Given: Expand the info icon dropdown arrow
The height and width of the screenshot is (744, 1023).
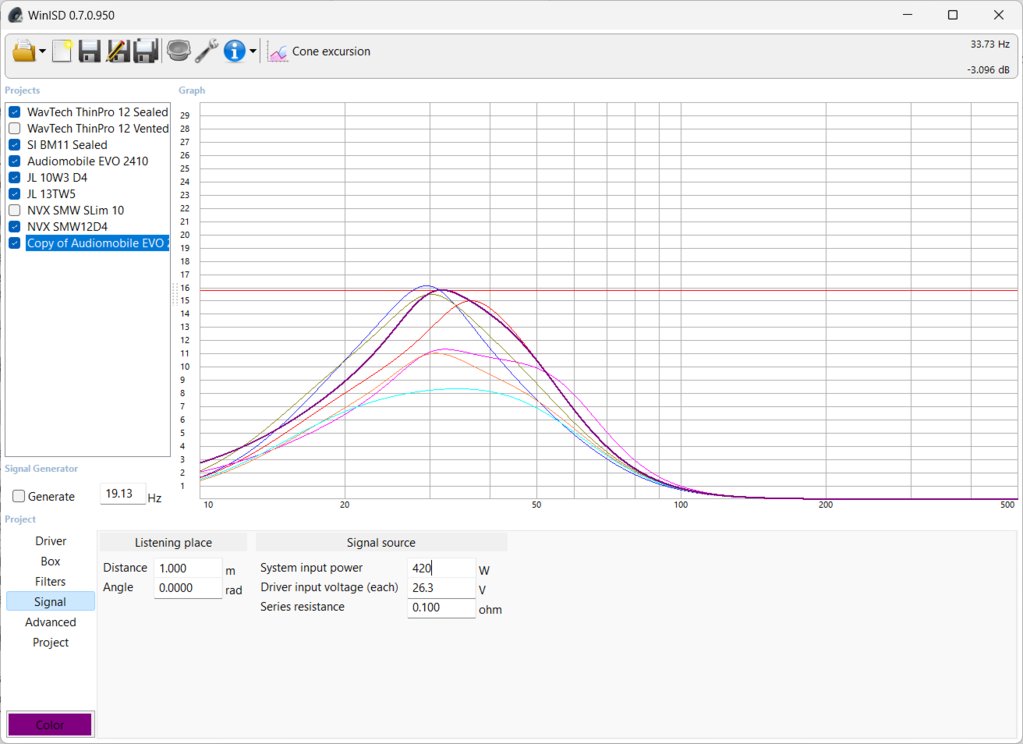Looking at the screenshot, I should pyautogui.click(x=253, y=51).
